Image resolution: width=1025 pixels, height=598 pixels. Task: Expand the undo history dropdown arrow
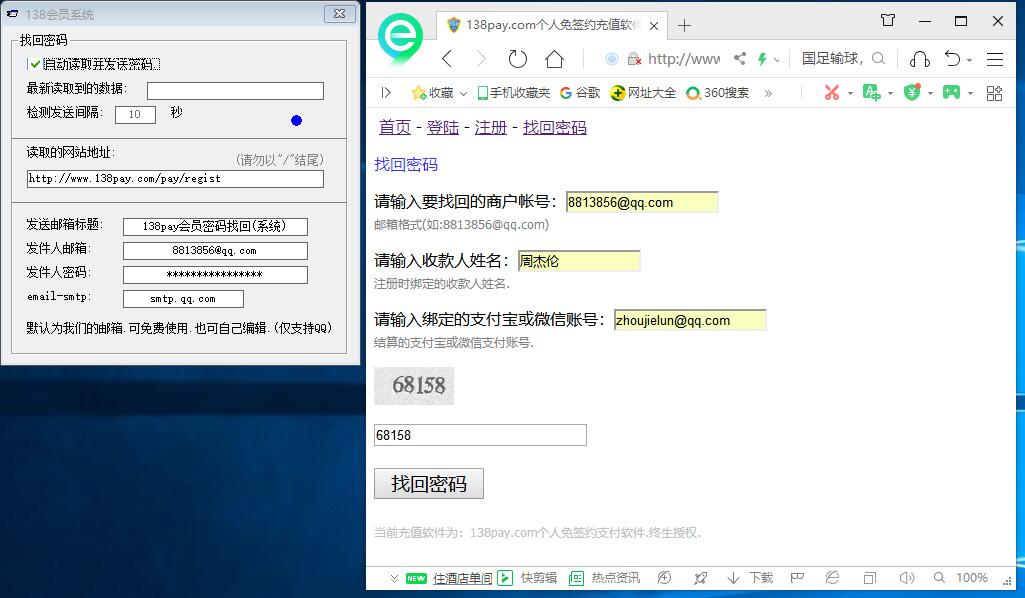coord(969,59)
